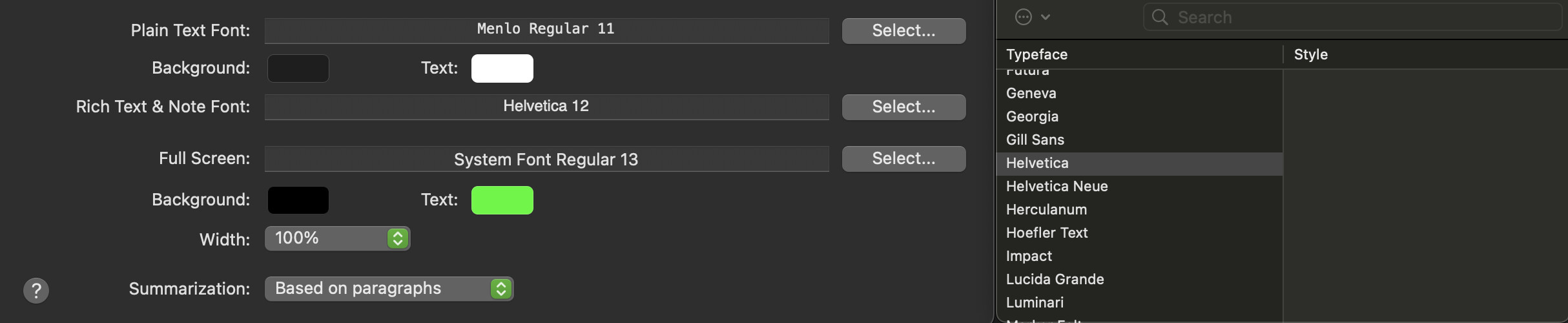The width and height of the screenshot is (1568, 323).
Task: Click Select for Rich Text & Note Font
Action: click(903, 107)
